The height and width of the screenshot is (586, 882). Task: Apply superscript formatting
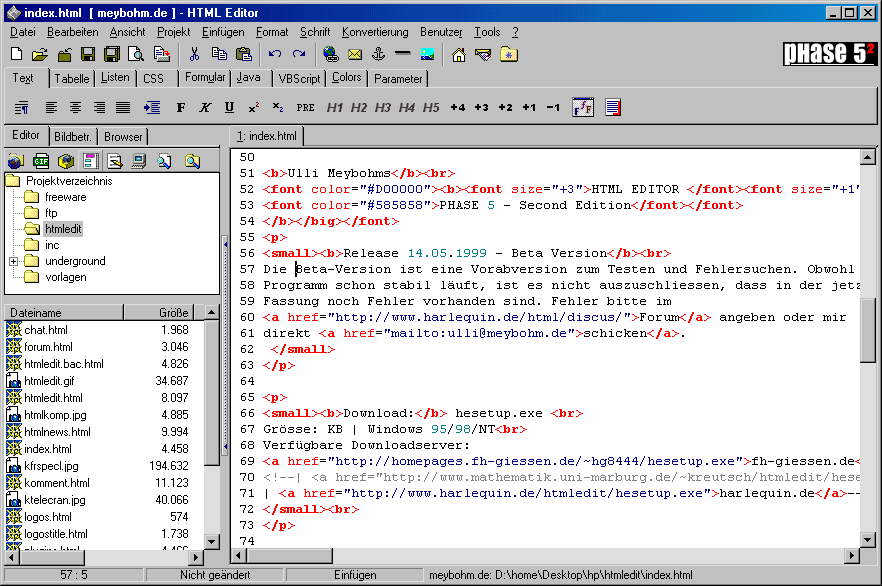[x=254, y=107]
